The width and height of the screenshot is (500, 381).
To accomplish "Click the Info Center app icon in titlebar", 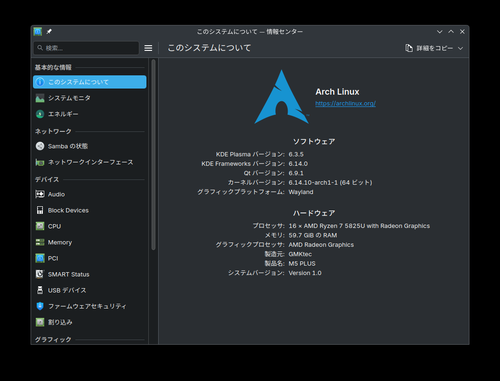I will point(38,31).
